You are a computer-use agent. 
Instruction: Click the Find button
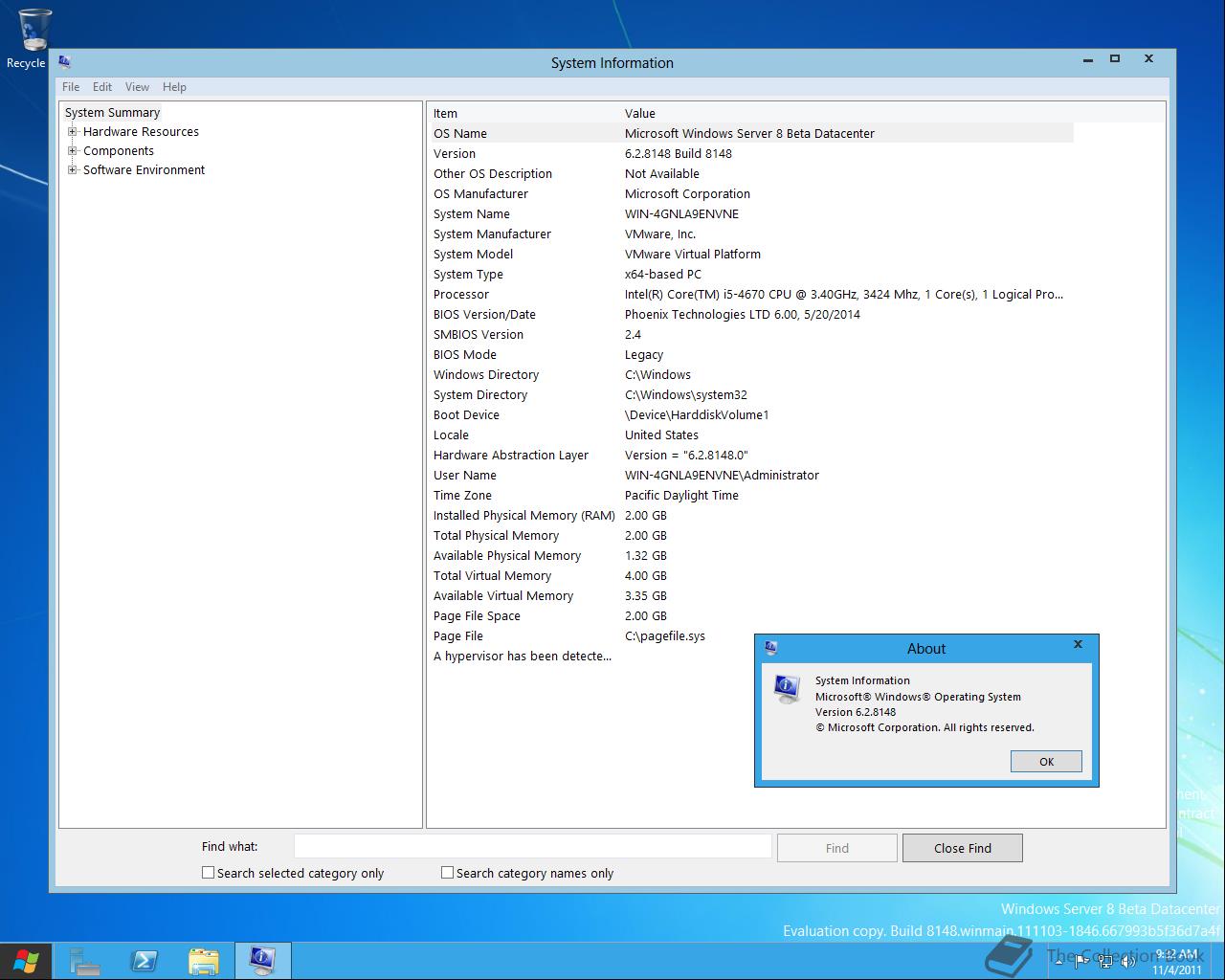point(836,848)
